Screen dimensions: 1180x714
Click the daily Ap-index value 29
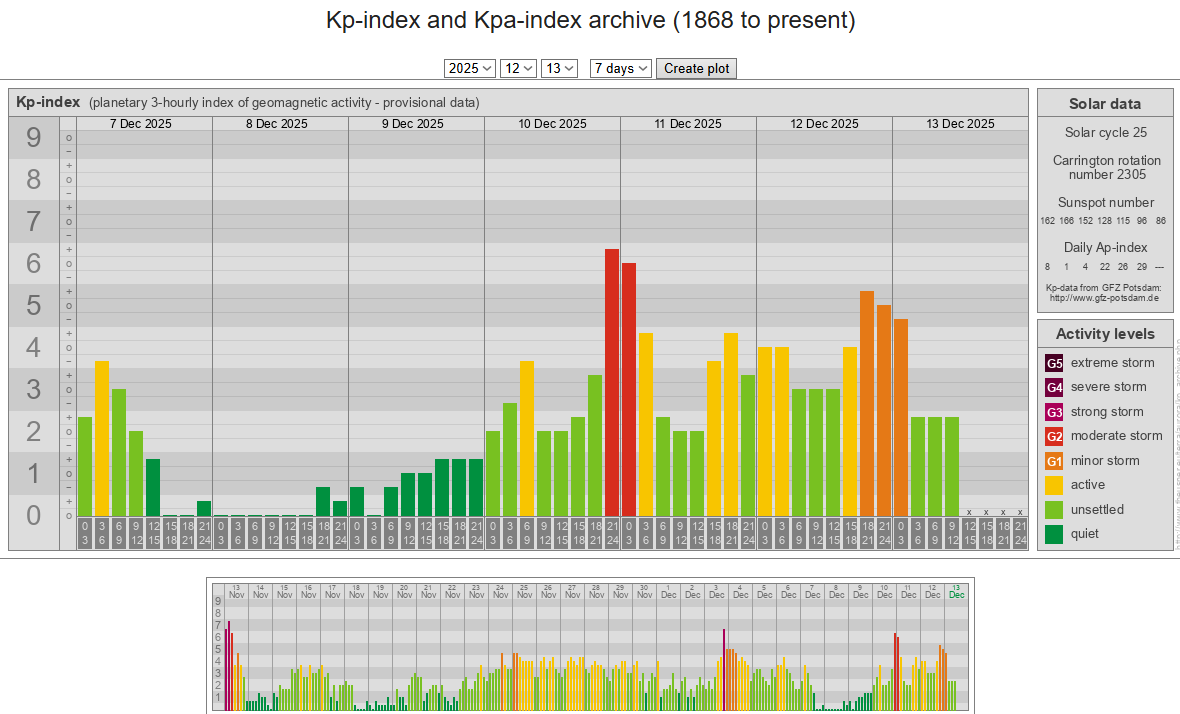[1142, 267]
